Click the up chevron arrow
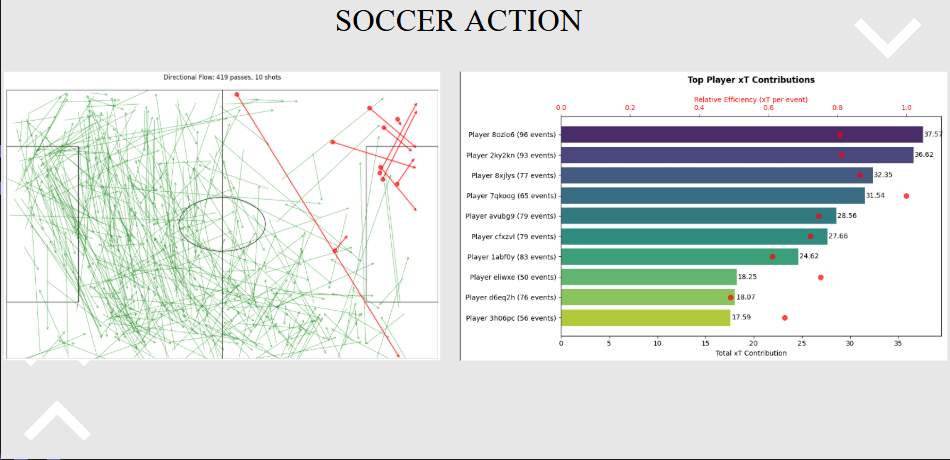Image resolution: width=950 pixels, height=460 pixels. 56,421
